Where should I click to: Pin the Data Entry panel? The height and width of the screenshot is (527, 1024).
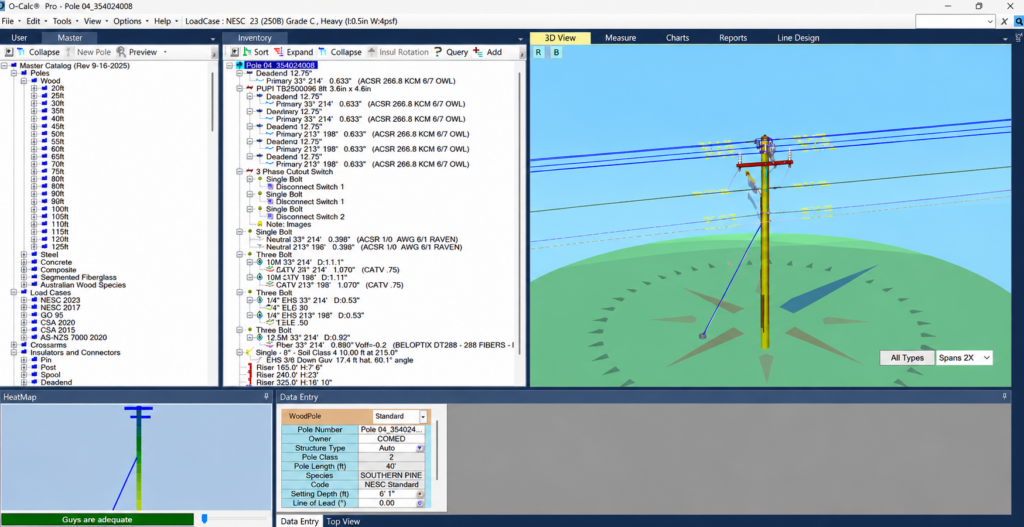(x=1006, y=396)
